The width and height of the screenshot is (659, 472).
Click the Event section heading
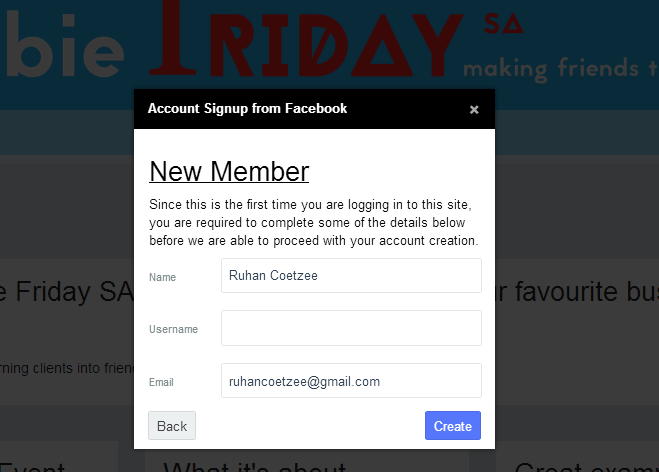click(x=32, y=467)
